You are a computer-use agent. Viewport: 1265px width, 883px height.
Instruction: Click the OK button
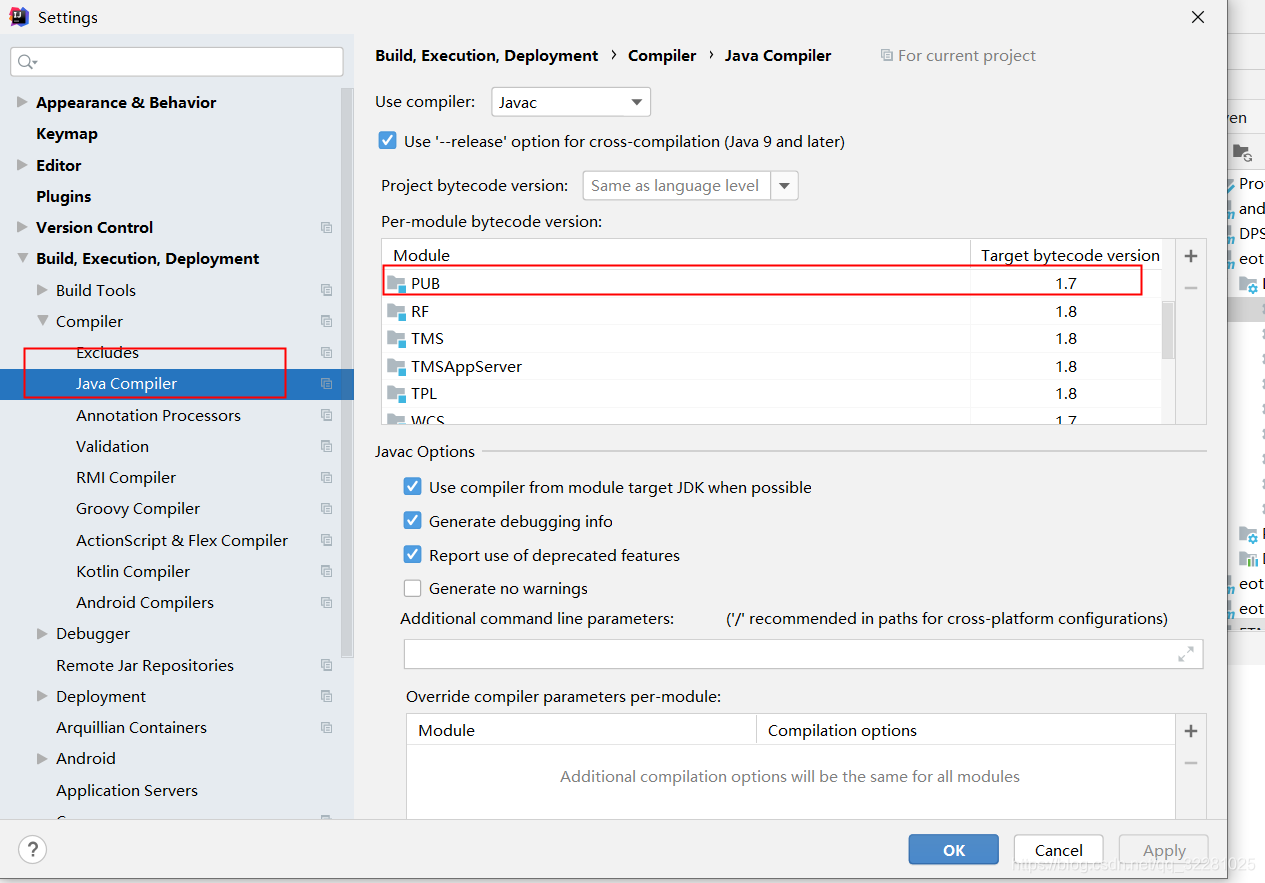pyautogui.click(x=953, y=850)
